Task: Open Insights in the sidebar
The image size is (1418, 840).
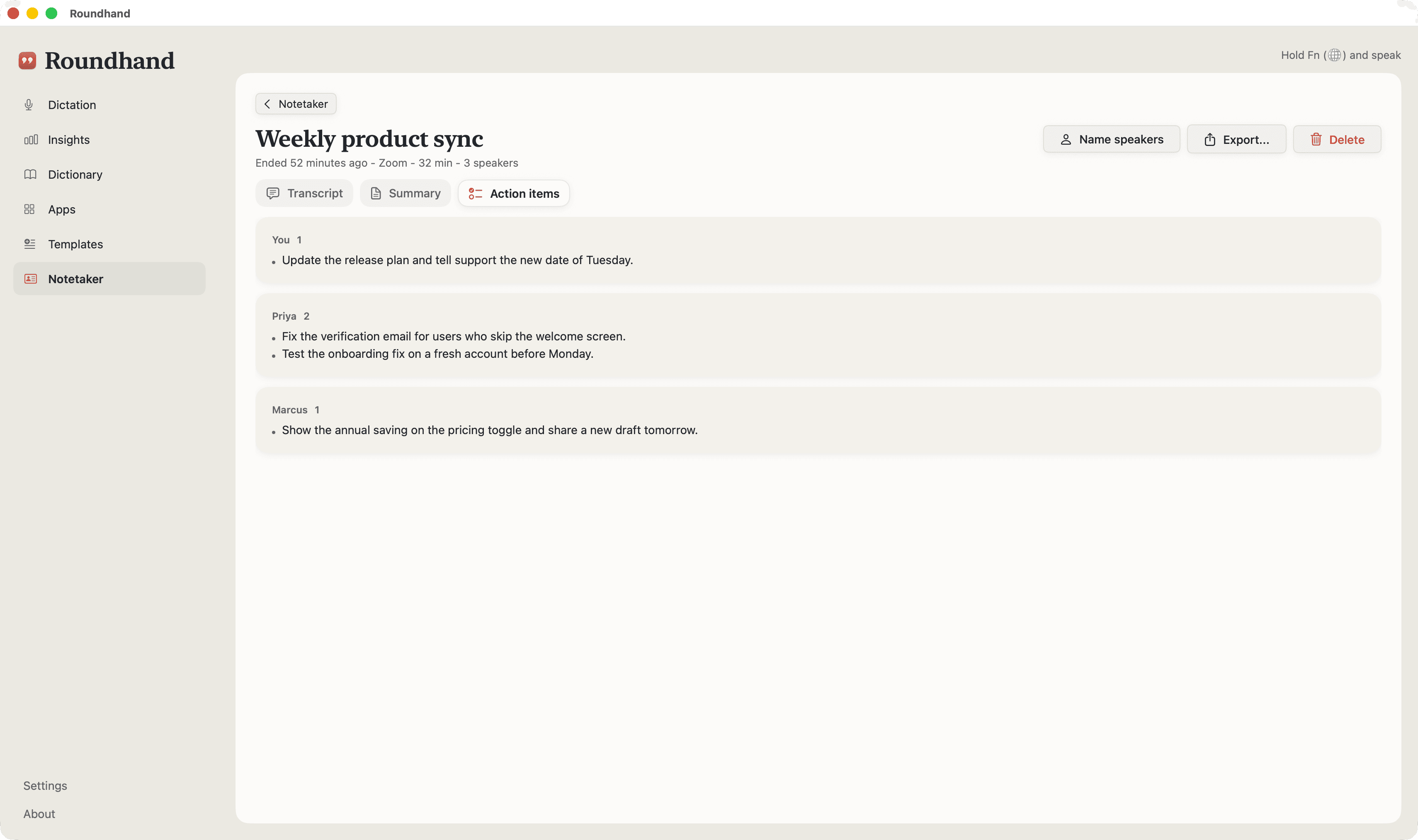Action: pos(109,139)
